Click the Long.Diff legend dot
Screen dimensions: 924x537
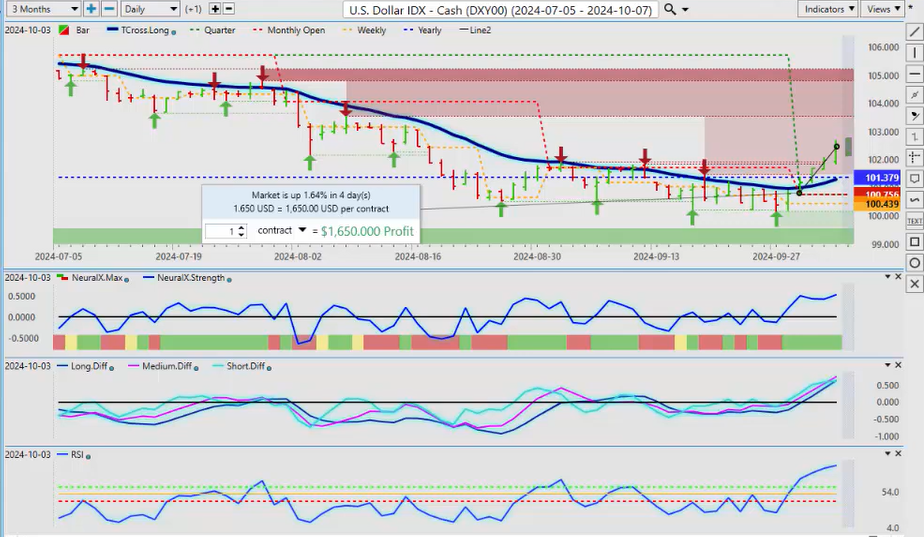111,368
